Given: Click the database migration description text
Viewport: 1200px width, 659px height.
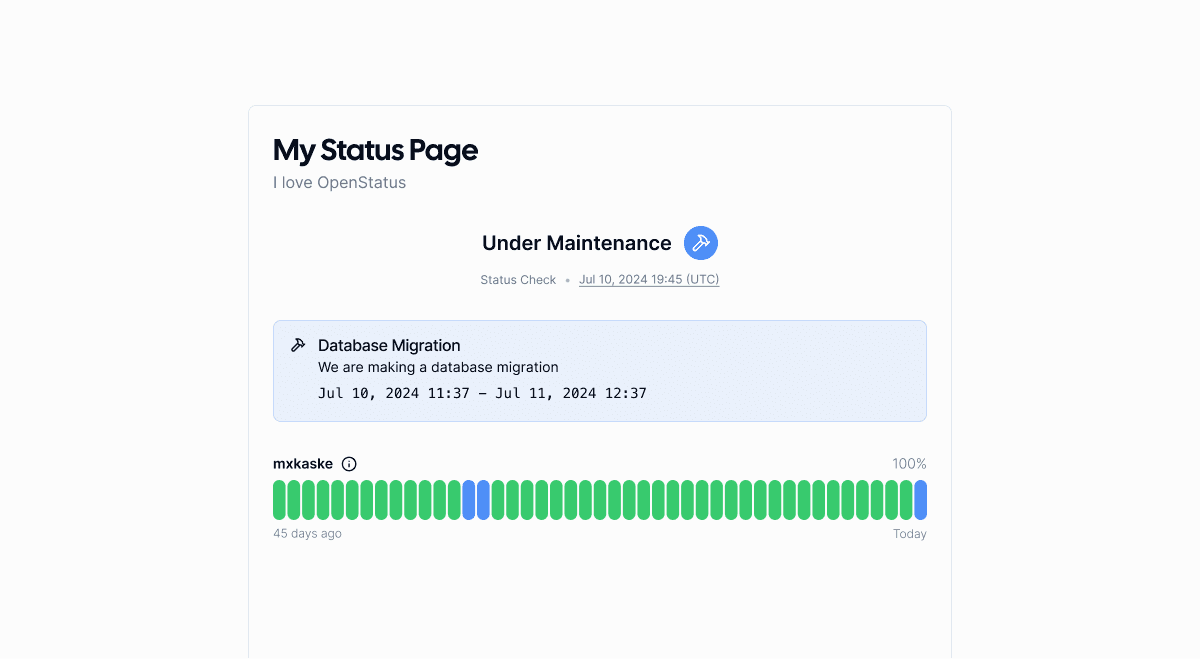Looking at the screenshot, I should tap(438, 367).
